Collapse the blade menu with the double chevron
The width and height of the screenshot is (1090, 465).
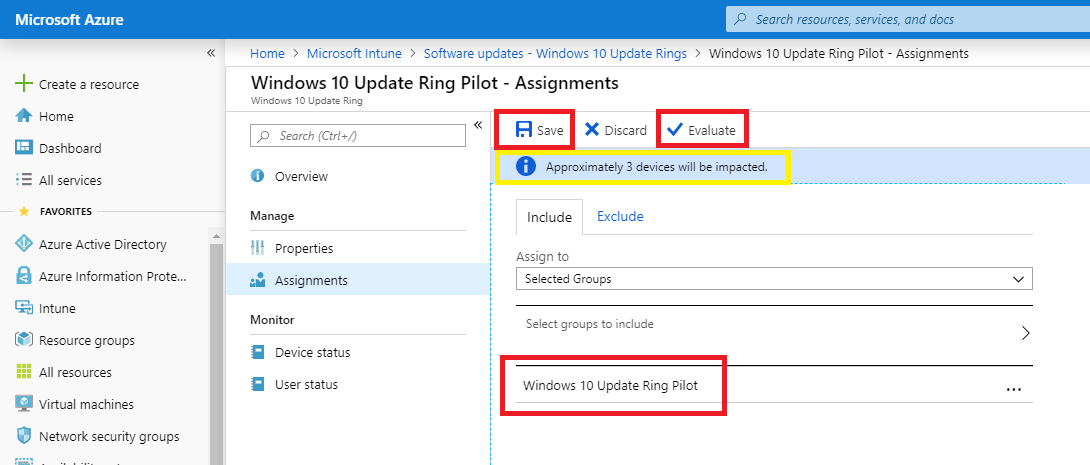point(478,125)
